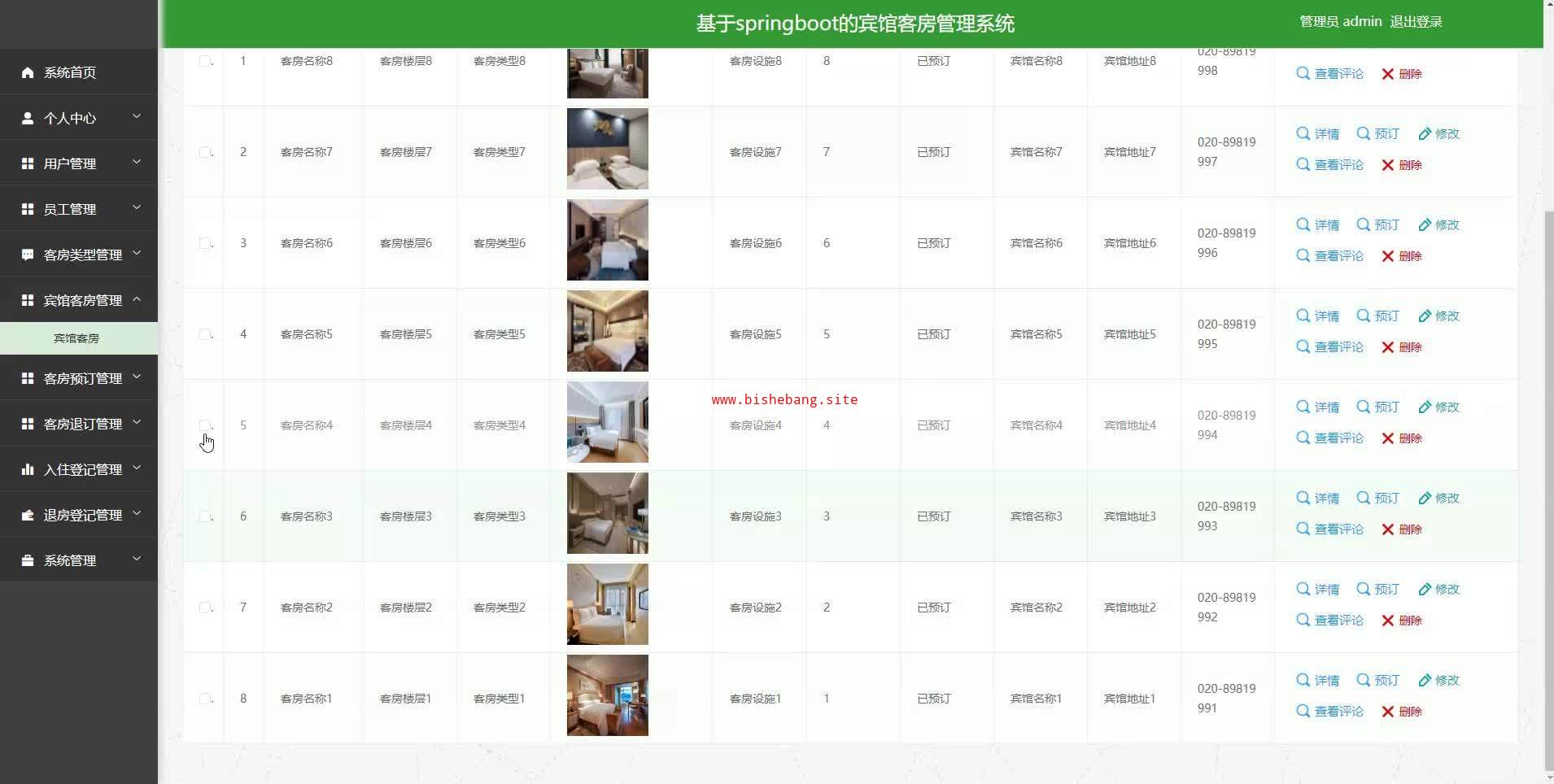Click 预订 magnifier for 客房名称7

[1364, 133]
